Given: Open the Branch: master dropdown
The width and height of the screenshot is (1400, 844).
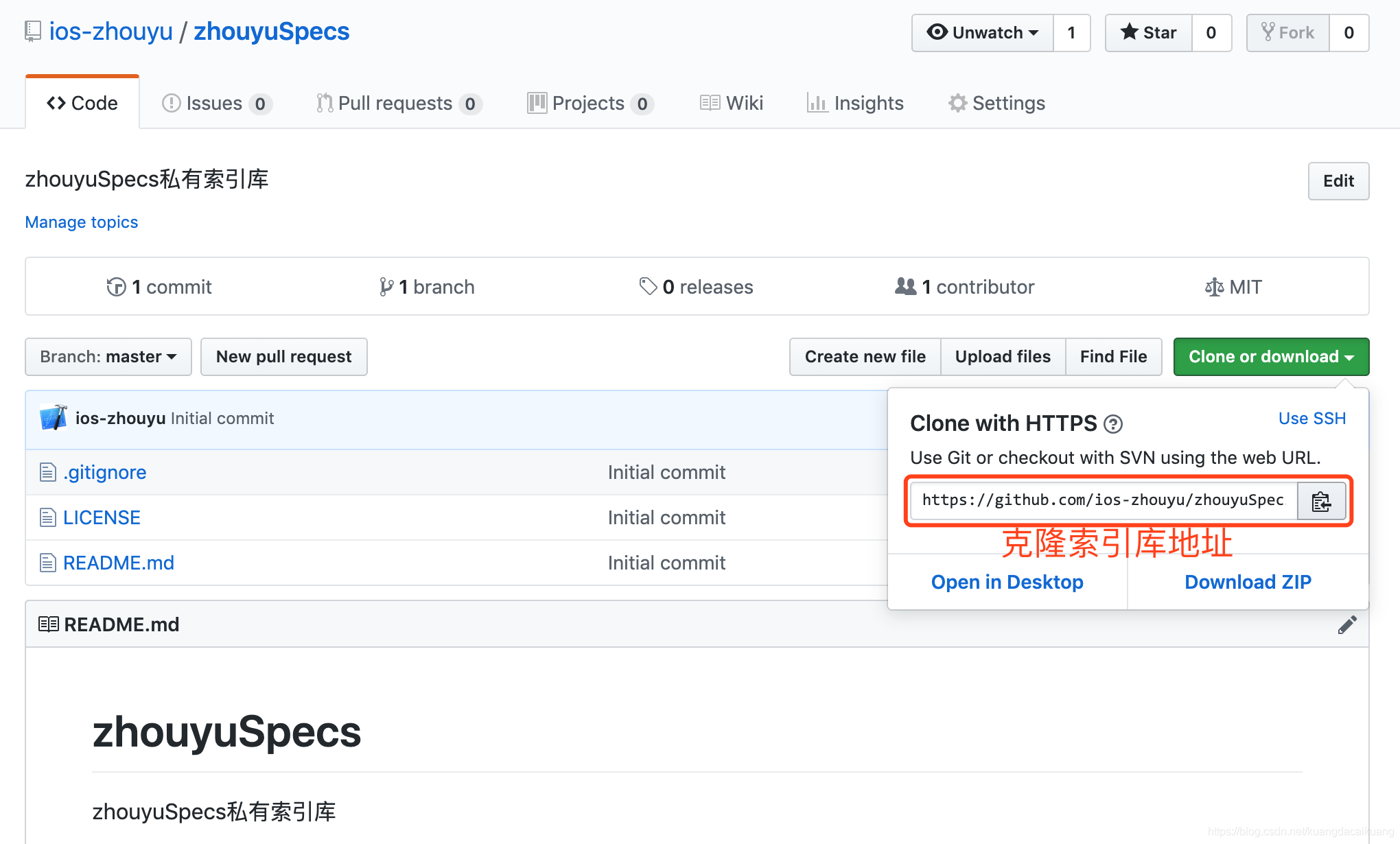Looking at the screenshot, I should pyautogui.click(x=108, y=357).
